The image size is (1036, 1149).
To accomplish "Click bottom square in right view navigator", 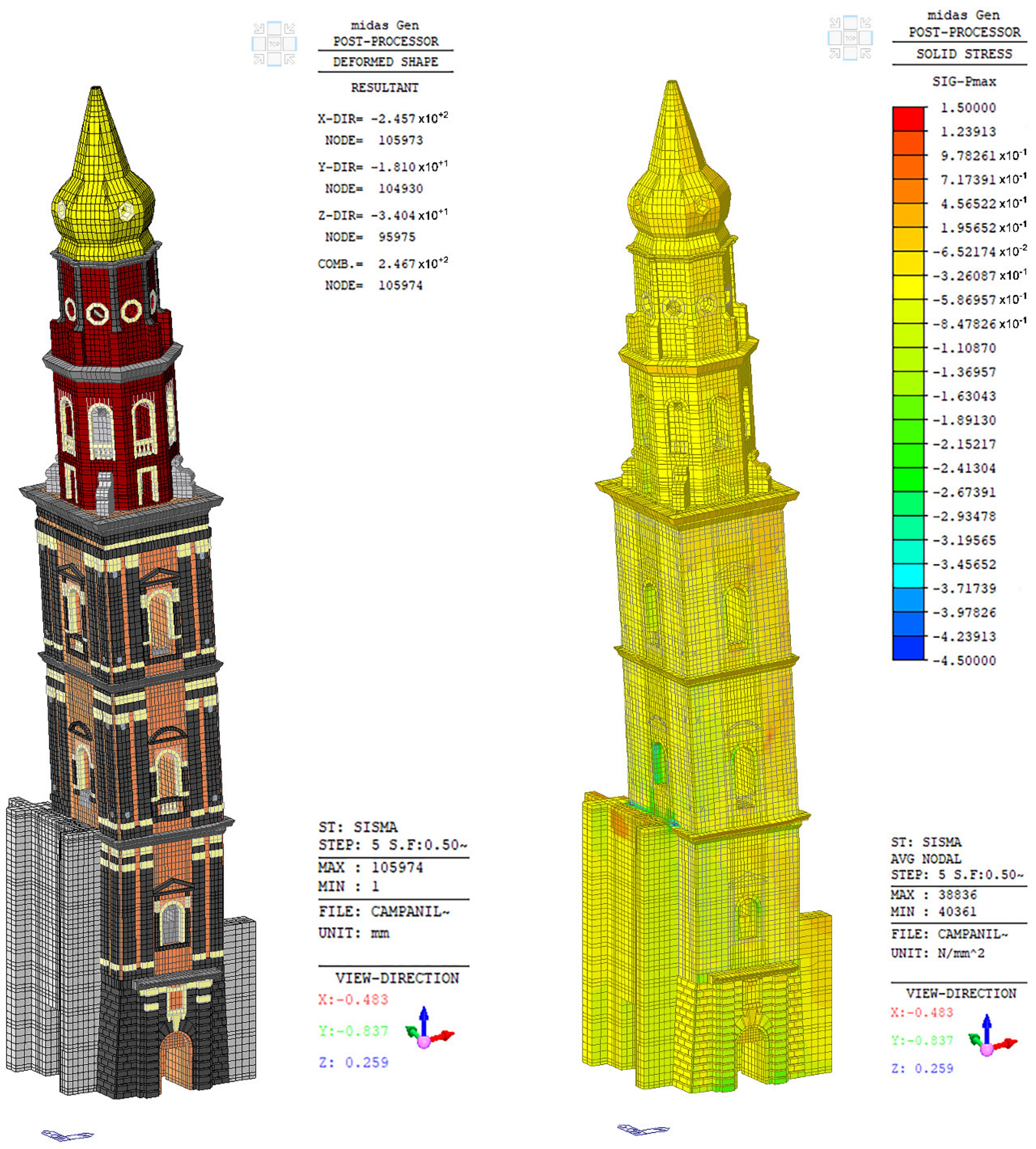I will coord(850,53).
